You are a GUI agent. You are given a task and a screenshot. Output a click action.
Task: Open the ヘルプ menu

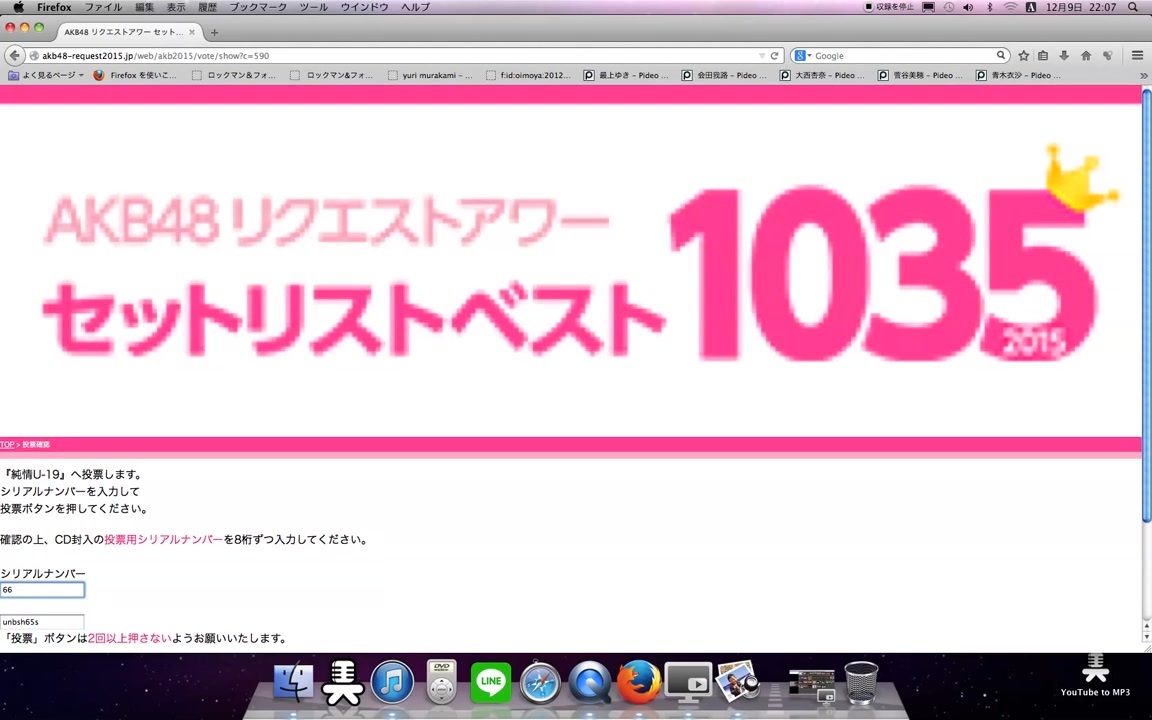415,7
